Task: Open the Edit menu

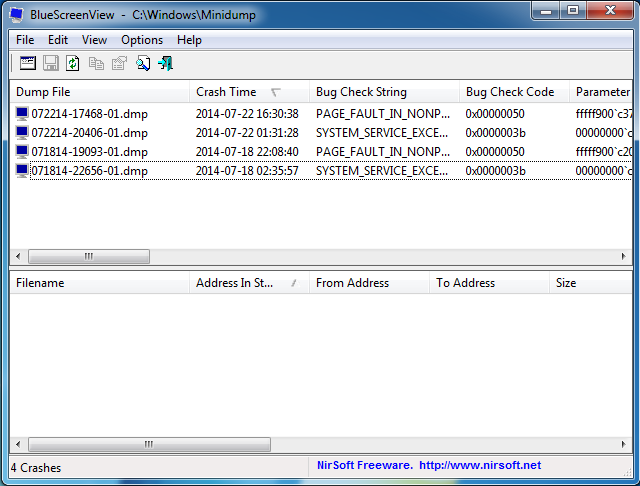Action: pos(58,40)
